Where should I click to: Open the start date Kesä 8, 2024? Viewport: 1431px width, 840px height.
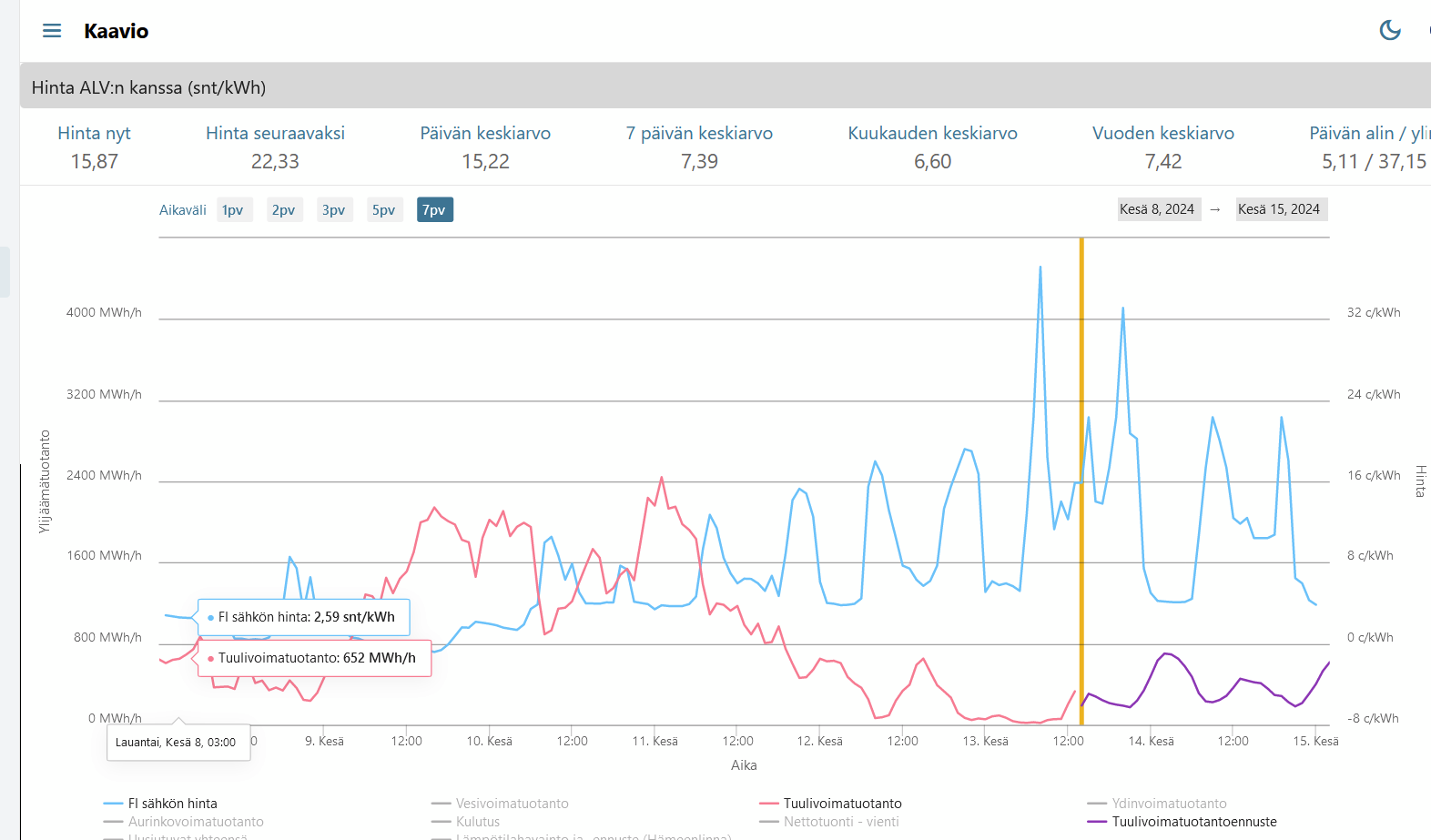click(x=1157, y=209)
